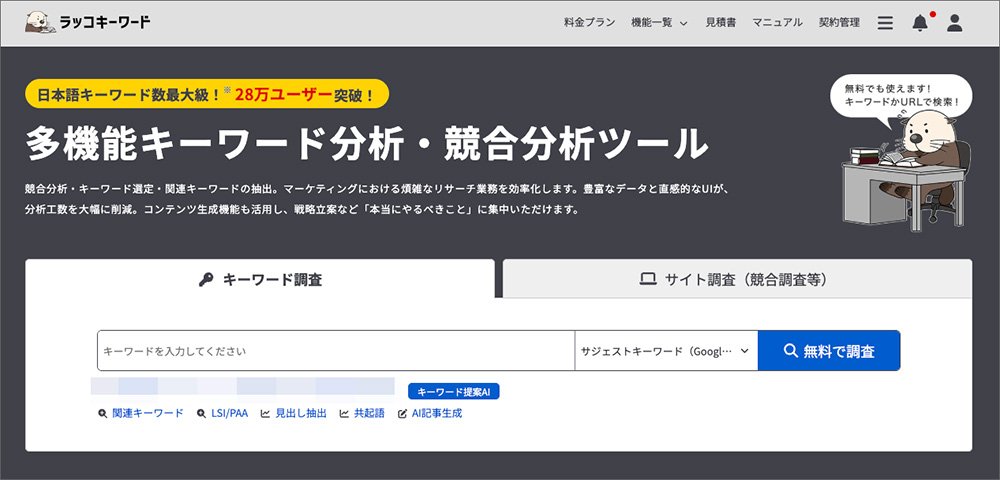Open the 見出し抽出 link
This screenshot has width=1000, height=480.
point(294,413)
